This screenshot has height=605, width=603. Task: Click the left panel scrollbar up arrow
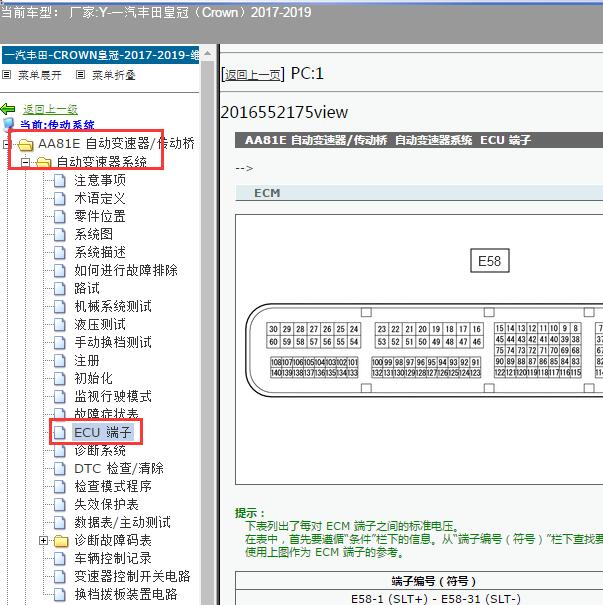207,54
